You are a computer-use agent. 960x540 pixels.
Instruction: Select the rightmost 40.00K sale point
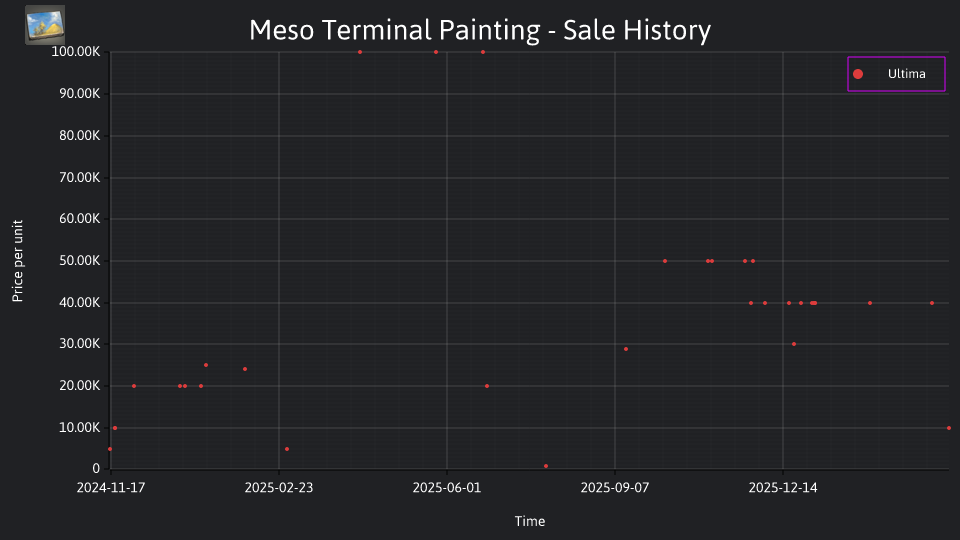pos(932,303)
